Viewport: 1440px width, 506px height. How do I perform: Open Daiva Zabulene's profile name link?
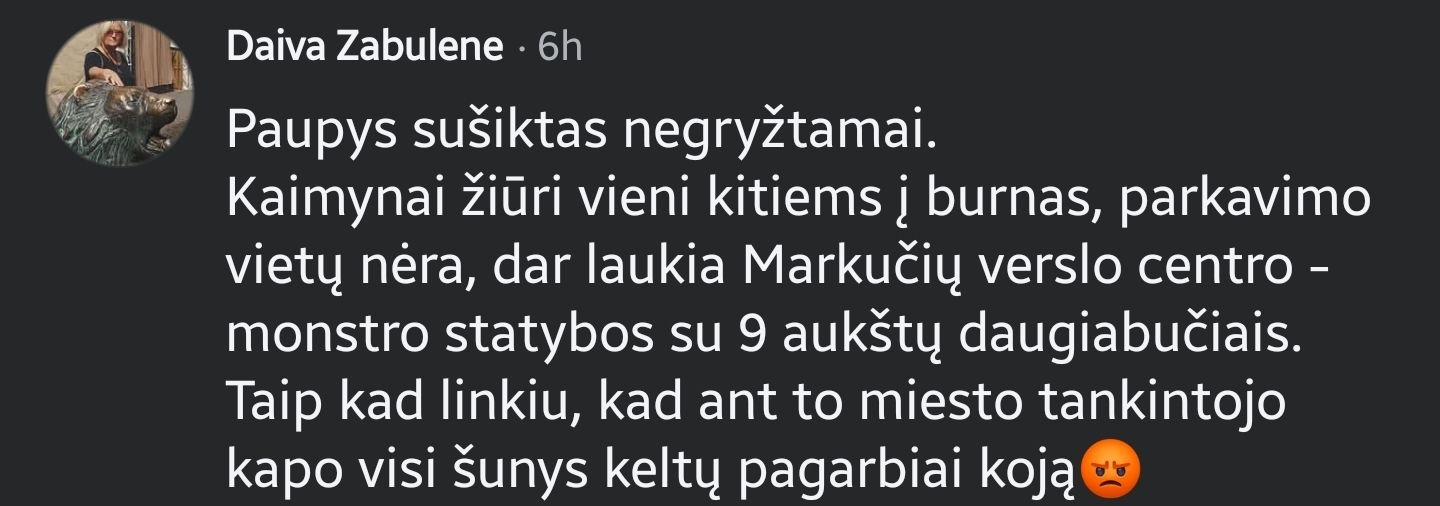click(365, 46)
